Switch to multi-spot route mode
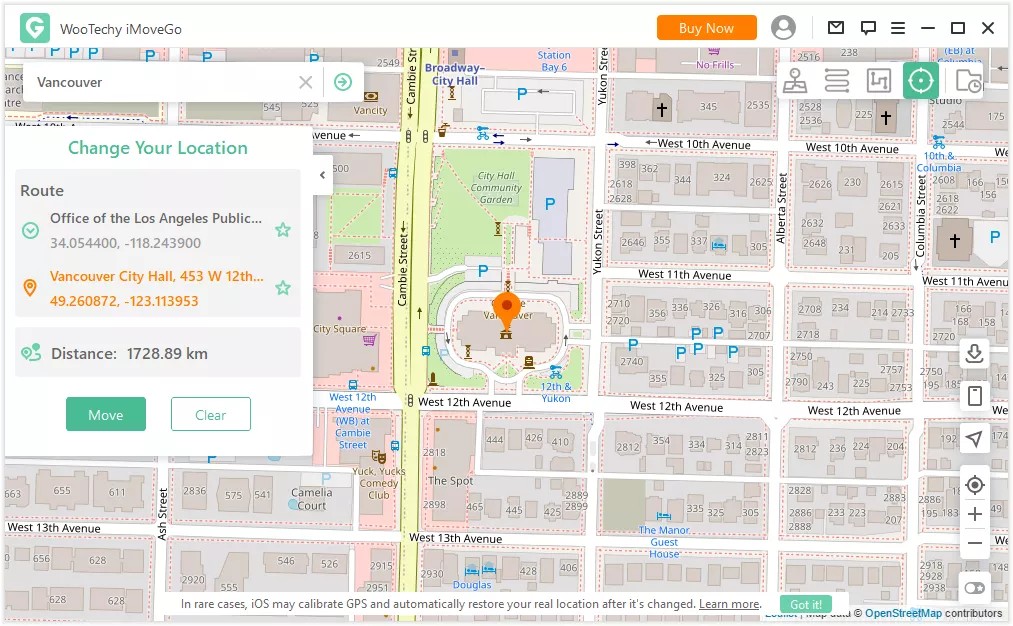 878,80
